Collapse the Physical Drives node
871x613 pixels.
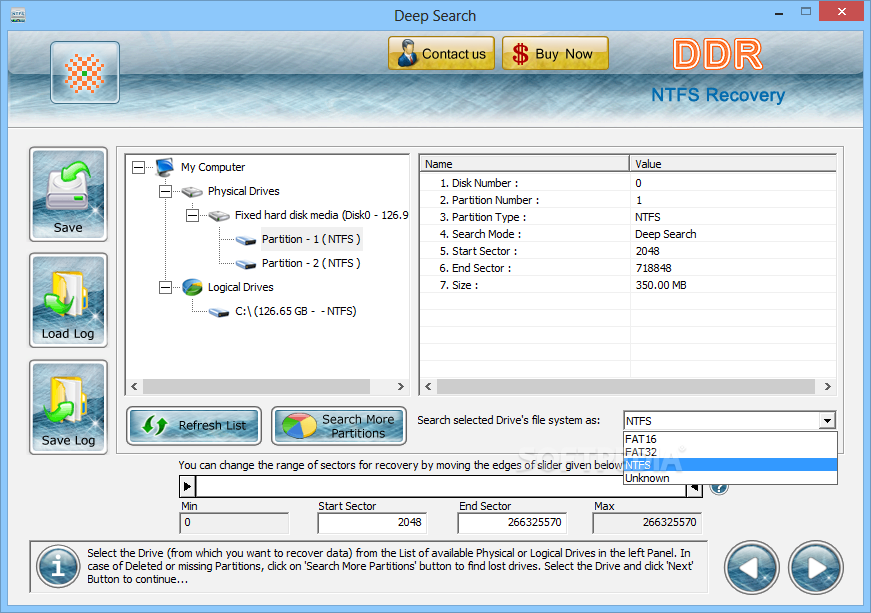click(165, 191)
